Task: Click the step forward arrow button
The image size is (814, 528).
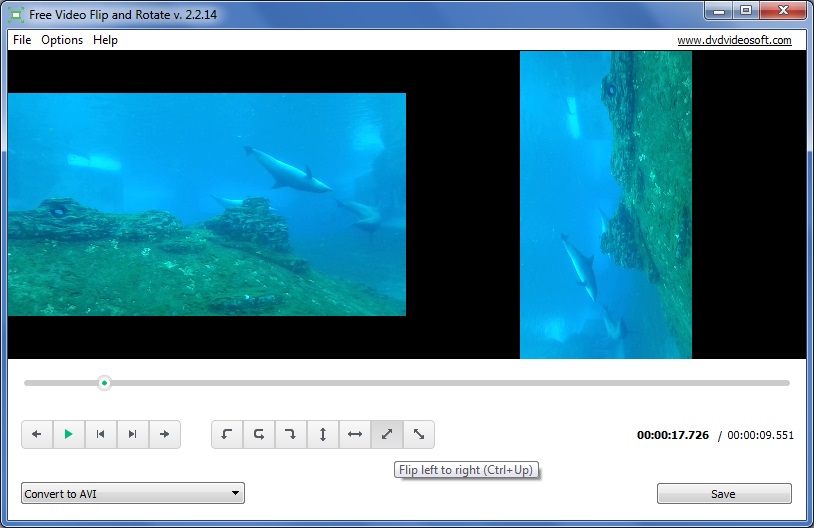Action: click(165, 434)
